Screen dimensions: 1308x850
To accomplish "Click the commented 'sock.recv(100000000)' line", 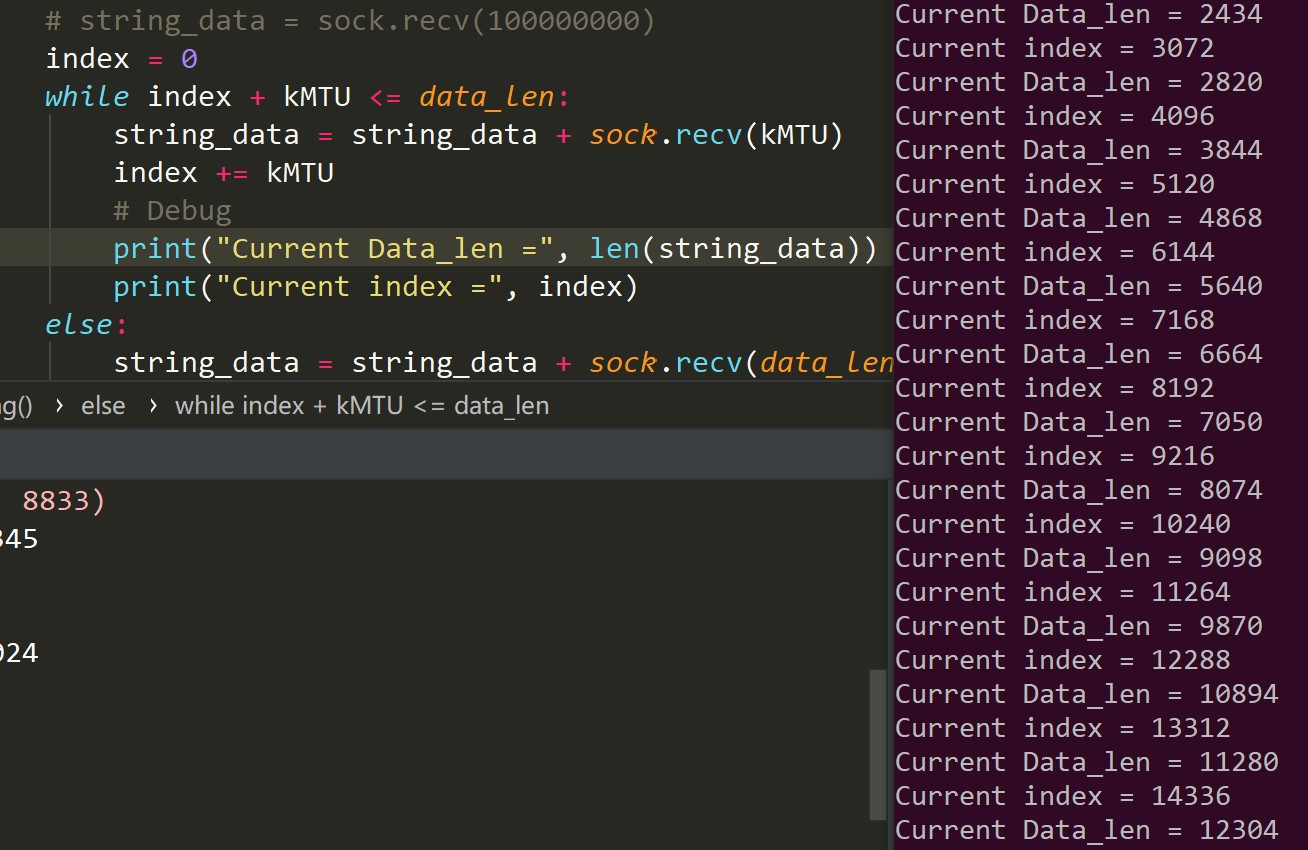I will (x=350, y=21).
